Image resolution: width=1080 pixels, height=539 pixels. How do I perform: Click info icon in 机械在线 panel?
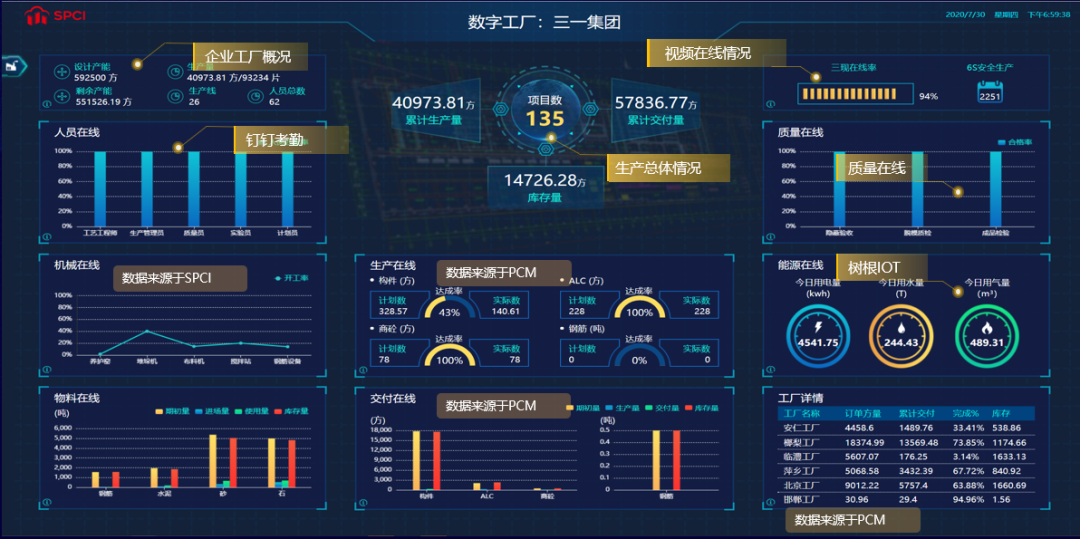(48, 370)
